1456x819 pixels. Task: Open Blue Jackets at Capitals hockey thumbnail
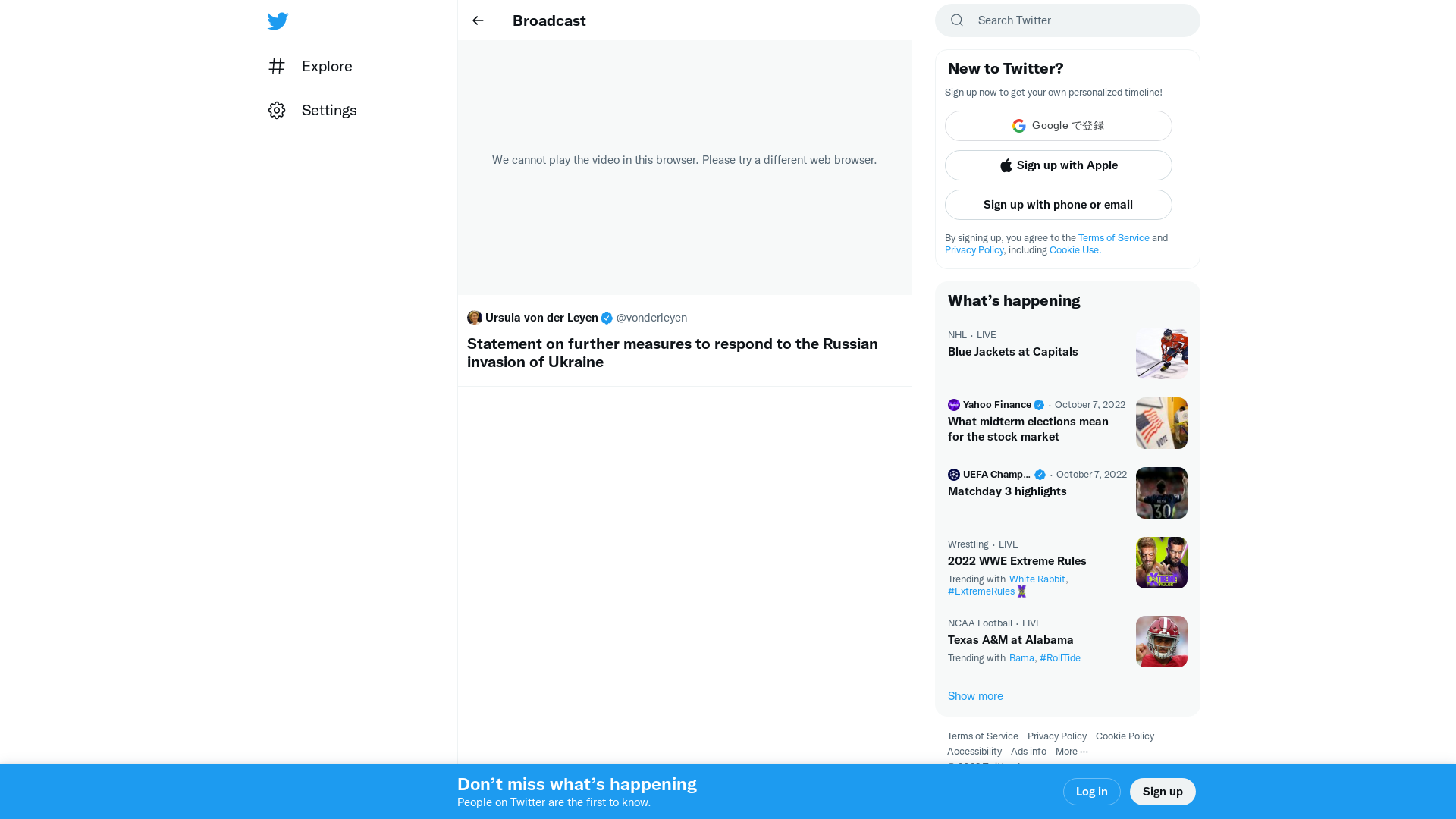(1162, 353)
